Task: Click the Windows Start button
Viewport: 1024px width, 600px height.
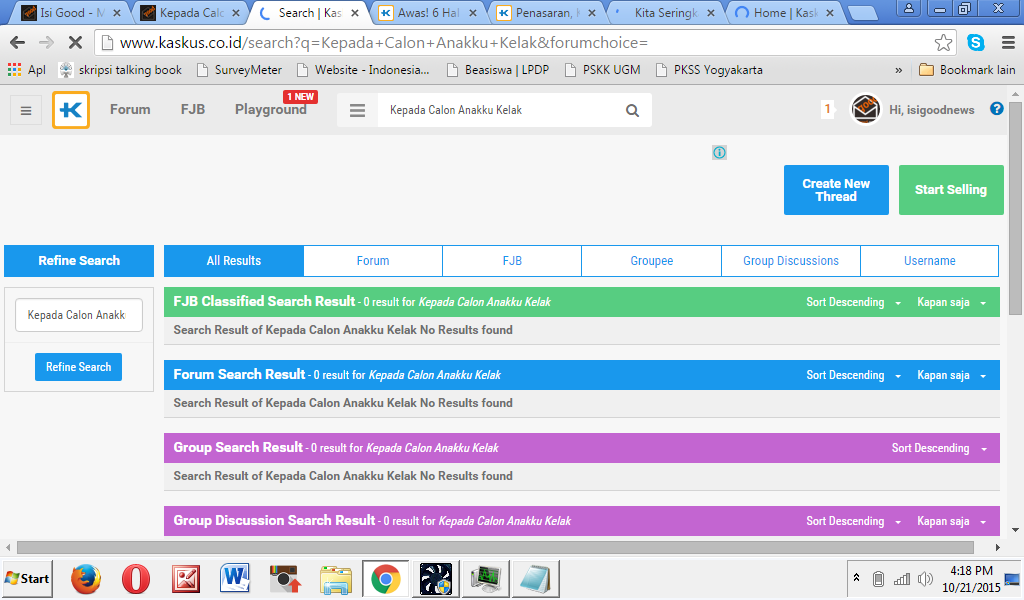Action: click(x=27, y=579)
